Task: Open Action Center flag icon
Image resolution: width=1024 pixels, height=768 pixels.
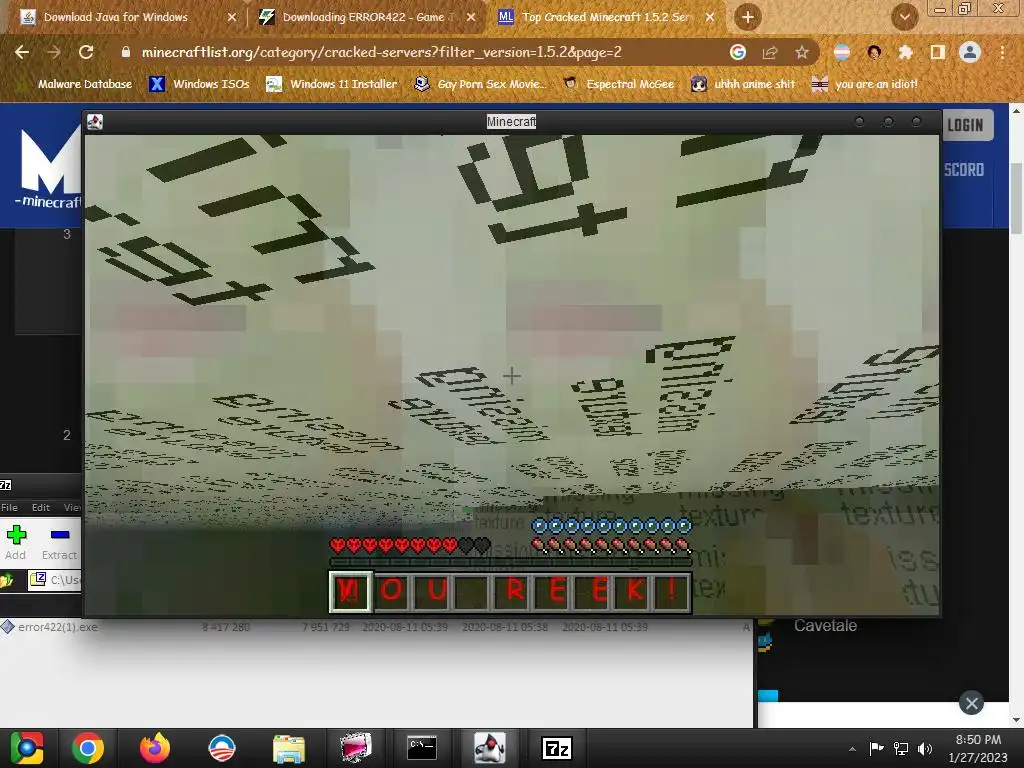Action: pos(876,748)
